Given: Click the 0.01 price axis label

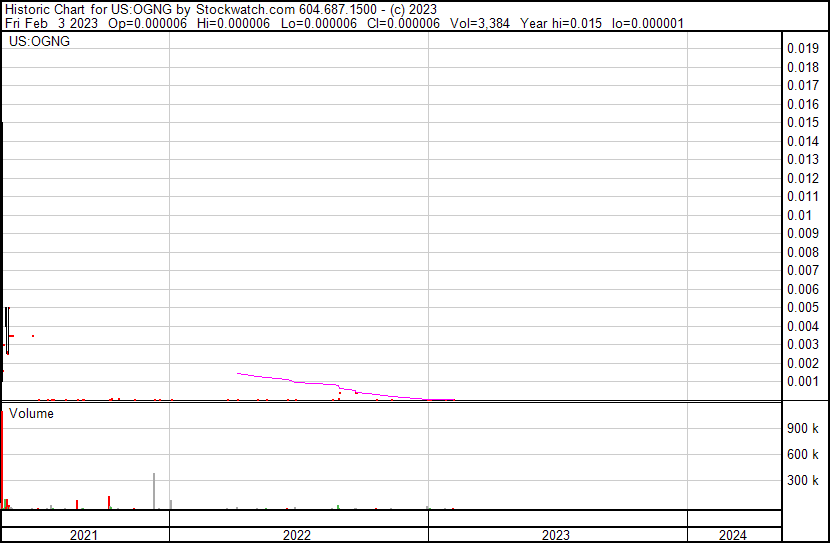Looking at the screenshot, I should 799,215.
